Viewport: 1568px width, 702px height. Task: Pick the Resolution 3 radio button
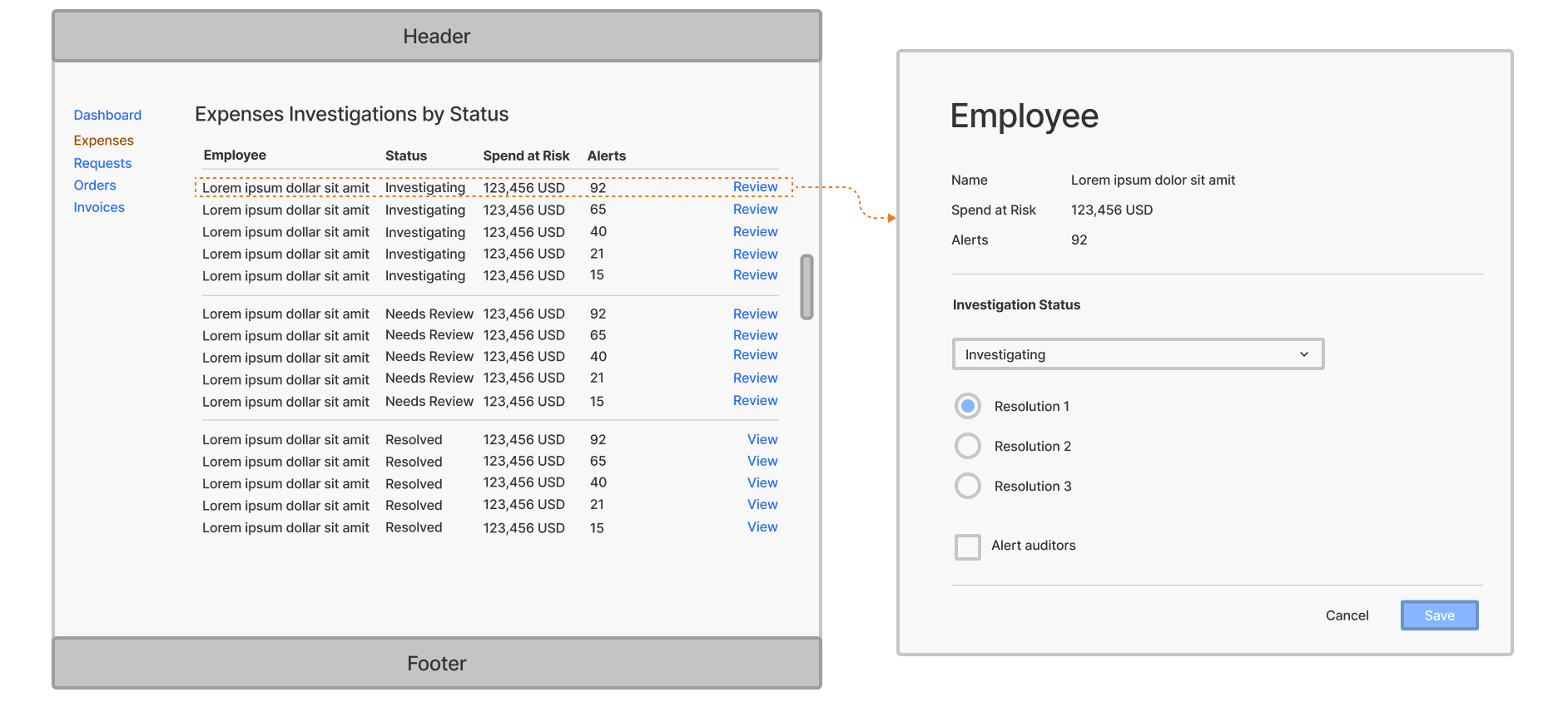967,486
